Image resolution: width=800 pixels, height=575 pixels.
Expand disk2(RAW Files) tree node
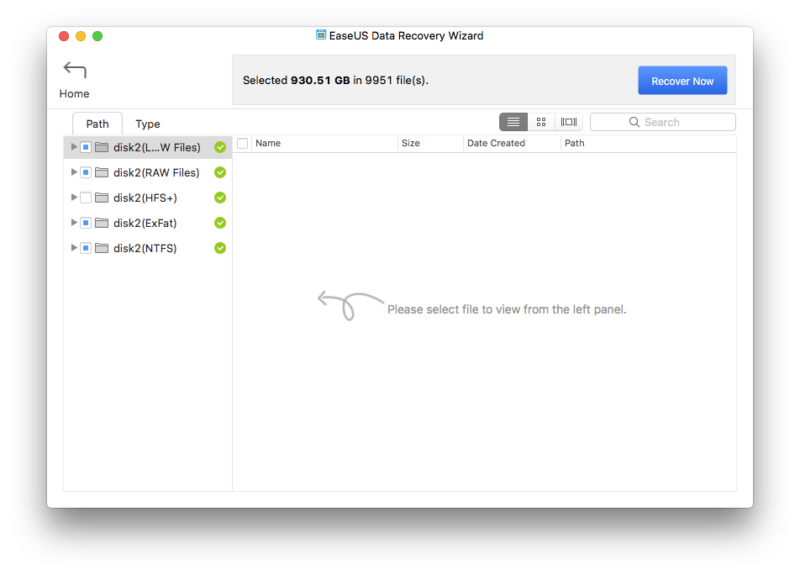tap(74, 172)
